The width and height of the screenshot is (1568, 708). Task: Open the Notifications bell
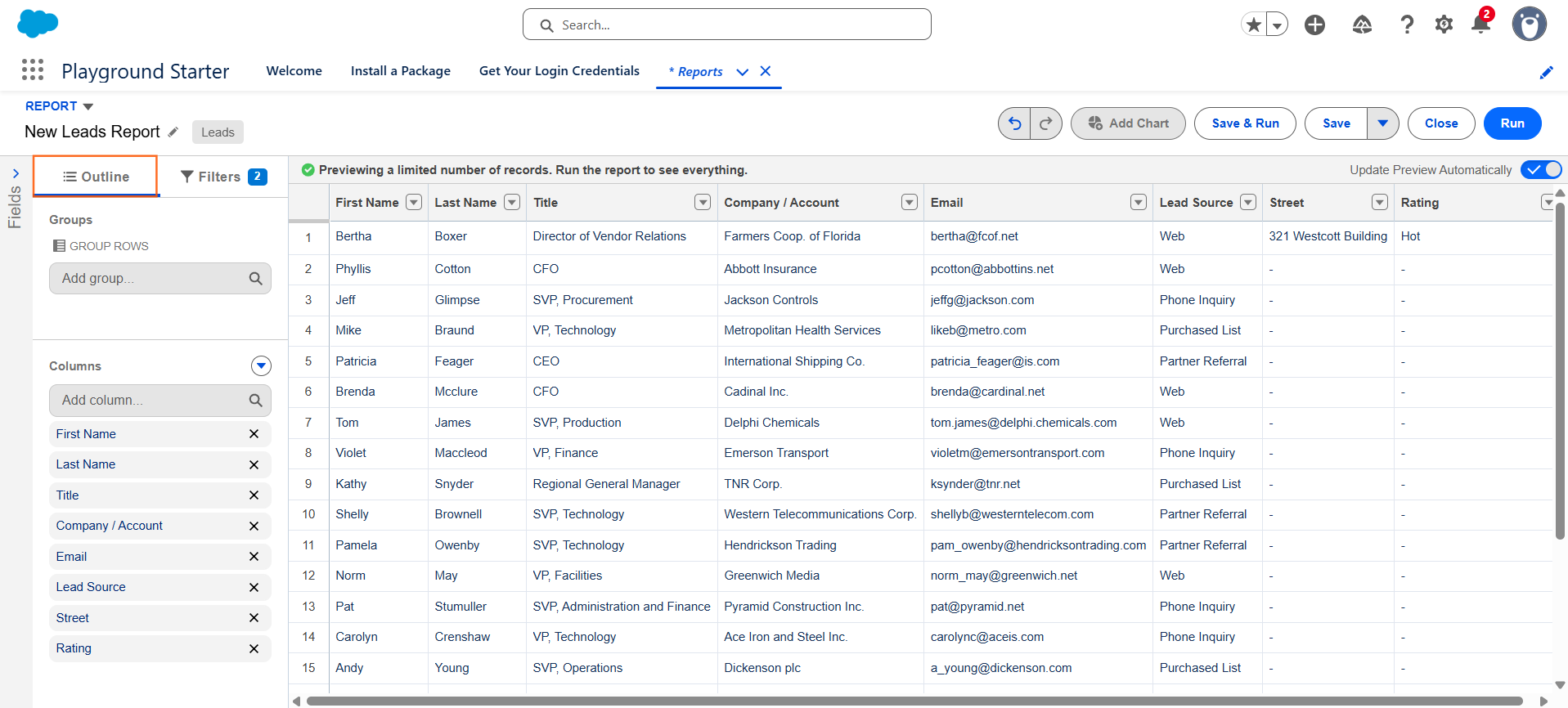1481,23
